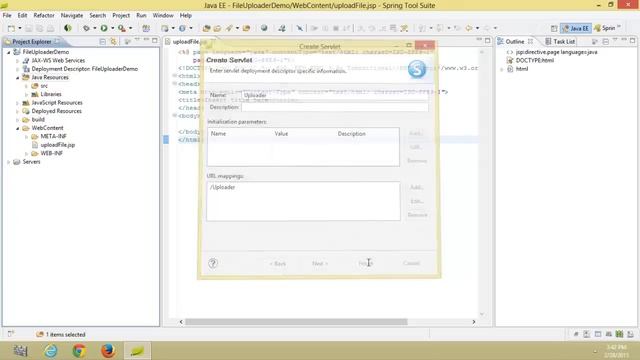Click Back in Create Servlet dialog

tap(278, 263)
